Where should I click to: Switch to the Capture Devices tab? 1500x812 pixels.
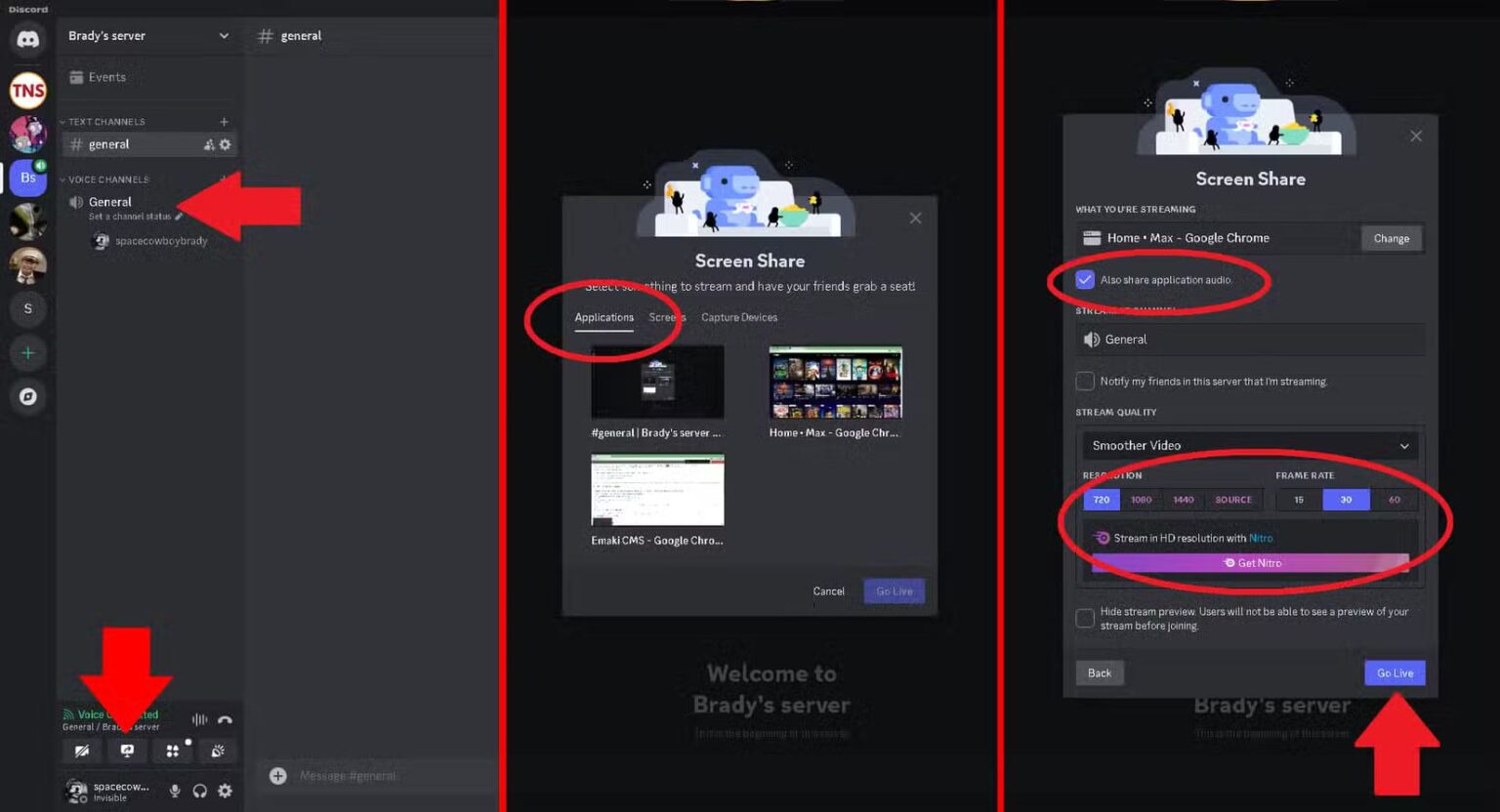click(x=739, y=317)
